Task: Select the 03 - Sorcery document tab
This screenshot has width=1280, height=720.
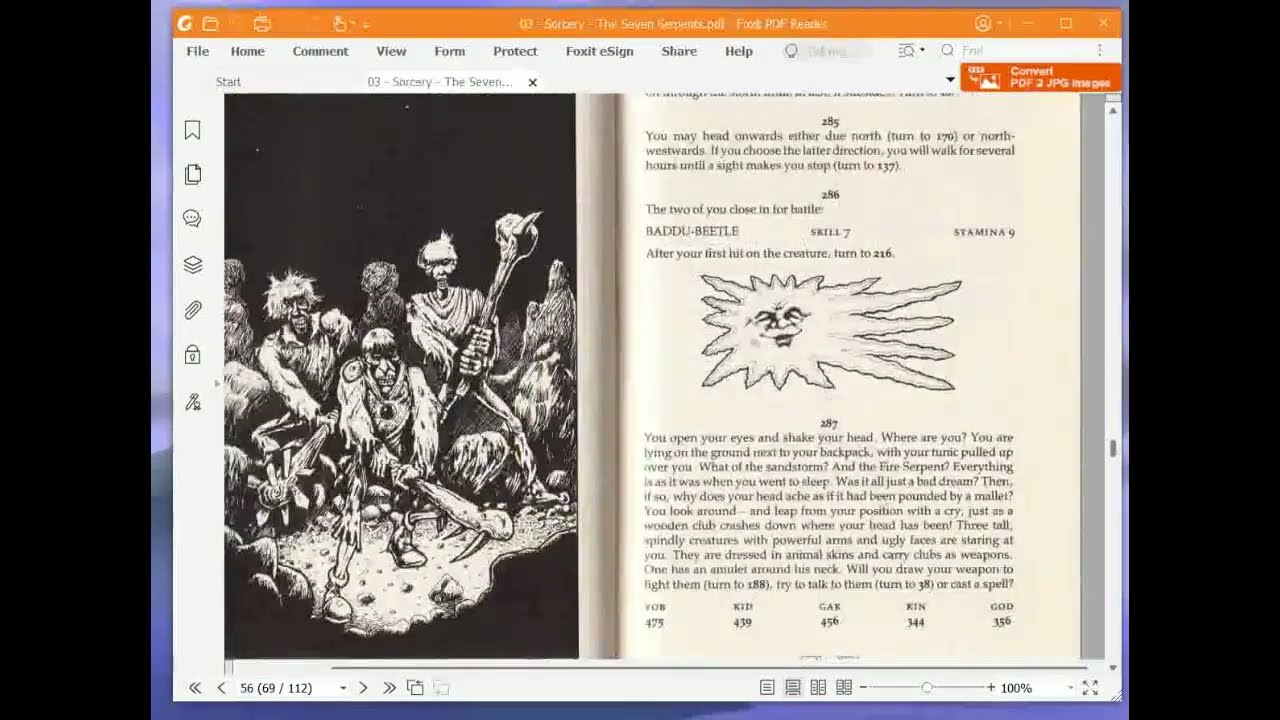Action: click(440, 82)
